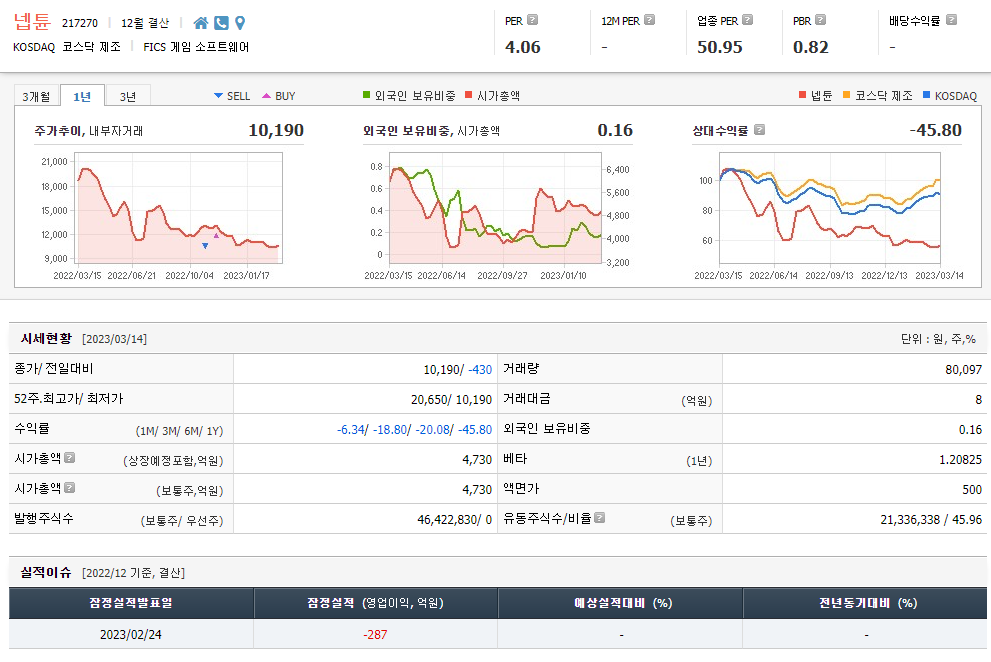This screenshot has width=991, height=662.
Task: Open help icon next to 배당수익률
Action: tap(951, 20)
